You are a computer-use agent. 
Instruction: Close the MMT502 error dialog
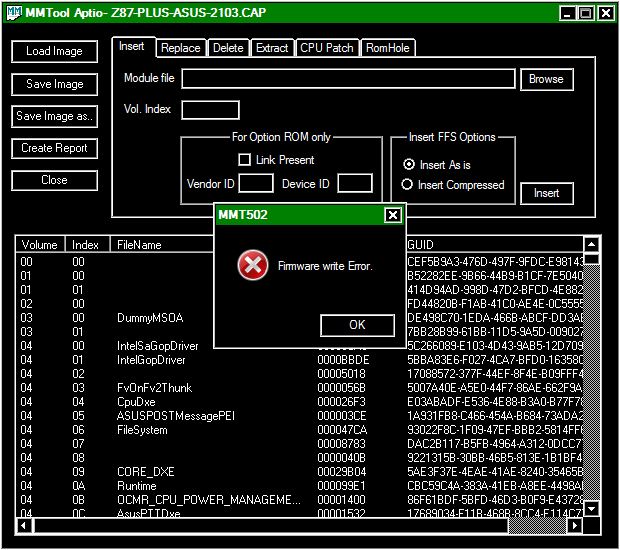pyautogui.click(x=393, y=215)
